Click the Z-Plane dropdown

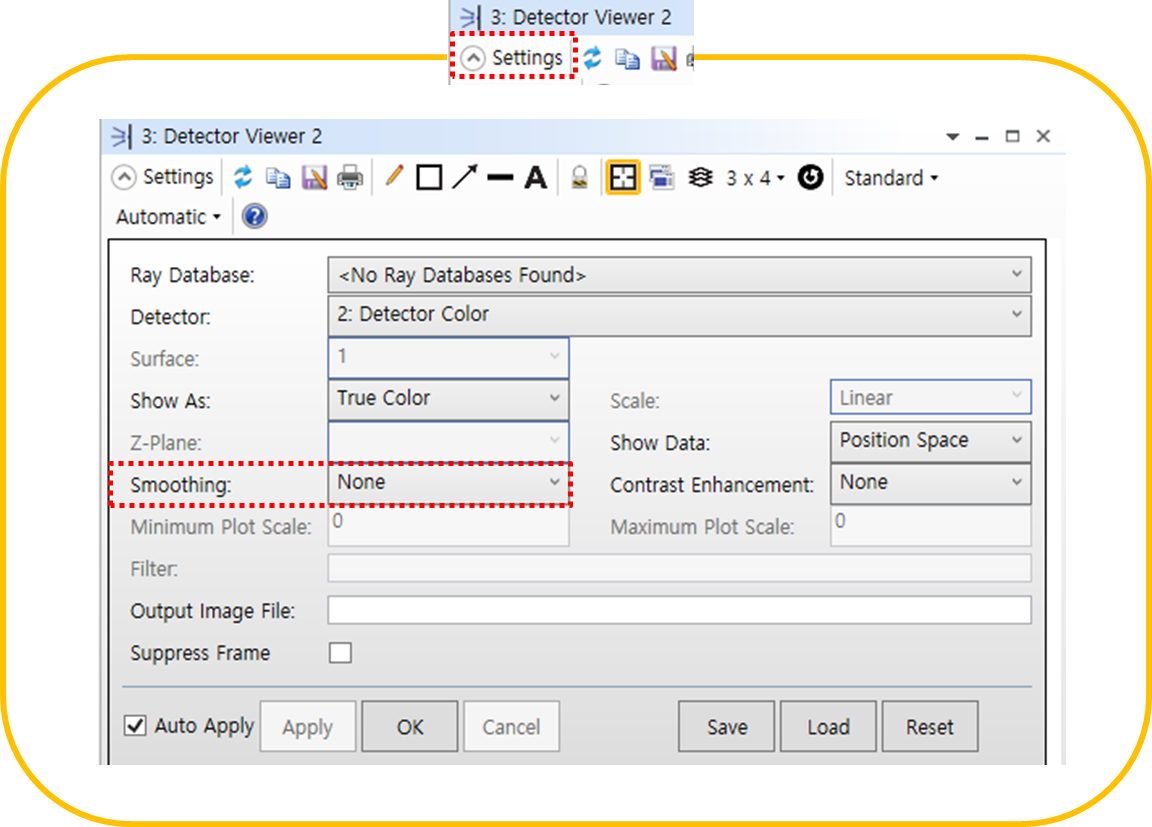click(448, 441)
